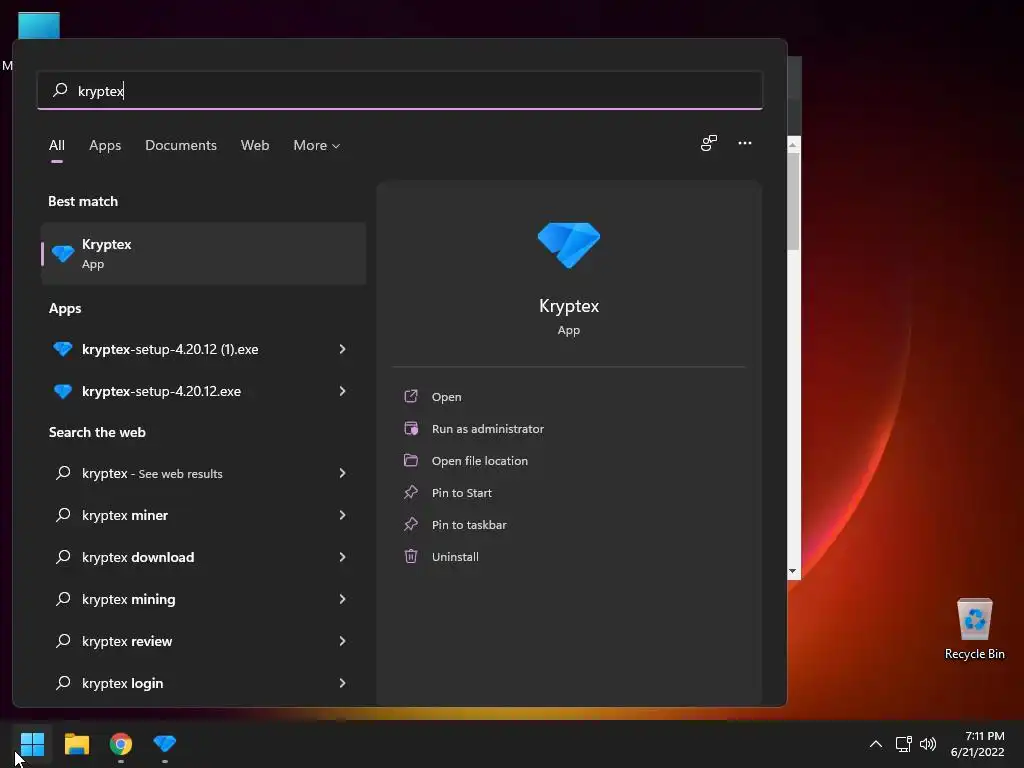This screenshot has width=1024, height=768.
Task: Expand kryptex-setup-4.20.12 (1).exe result arrow
Action: click(342, 349)
